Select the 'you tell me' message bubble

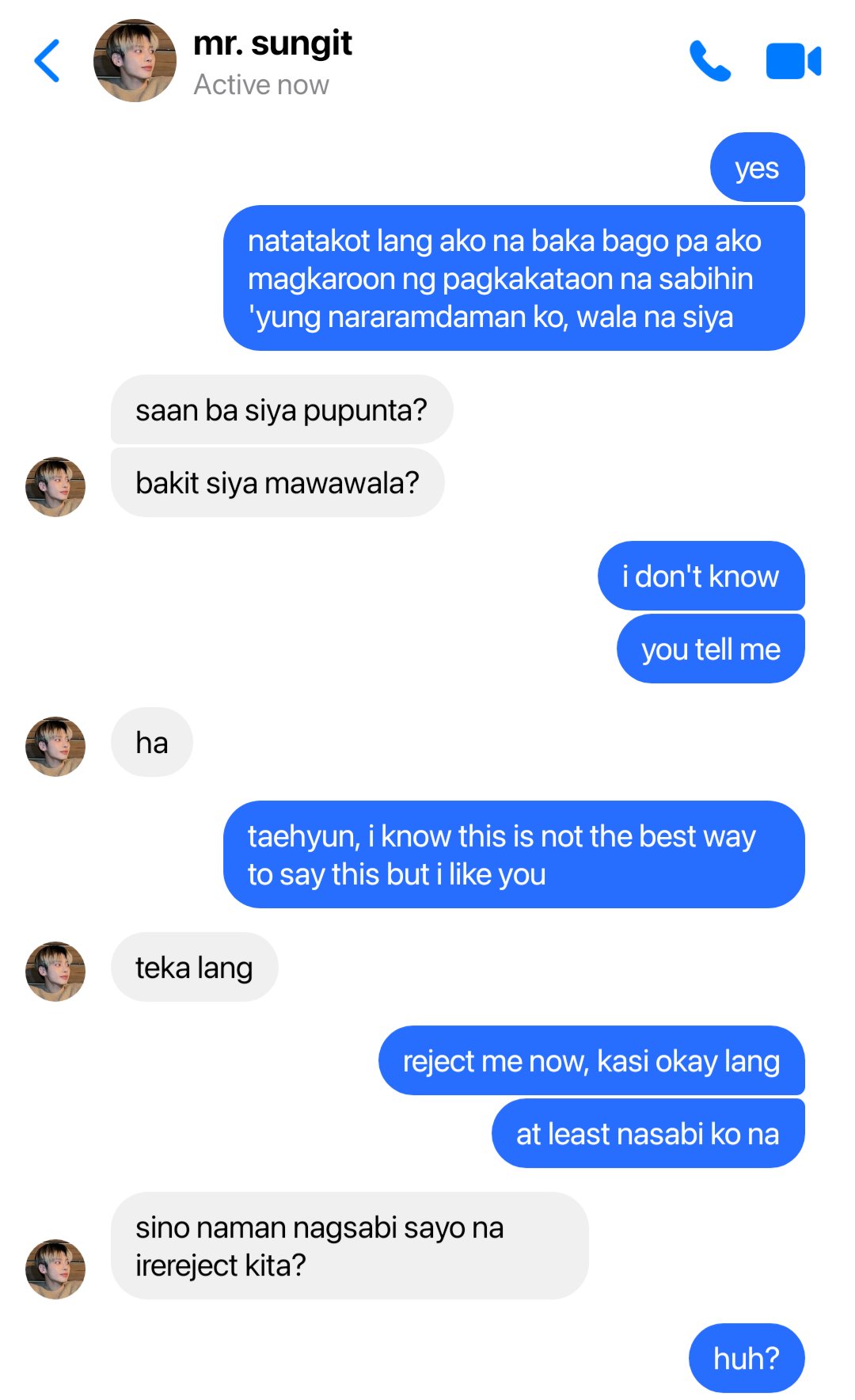coord(711,649)
